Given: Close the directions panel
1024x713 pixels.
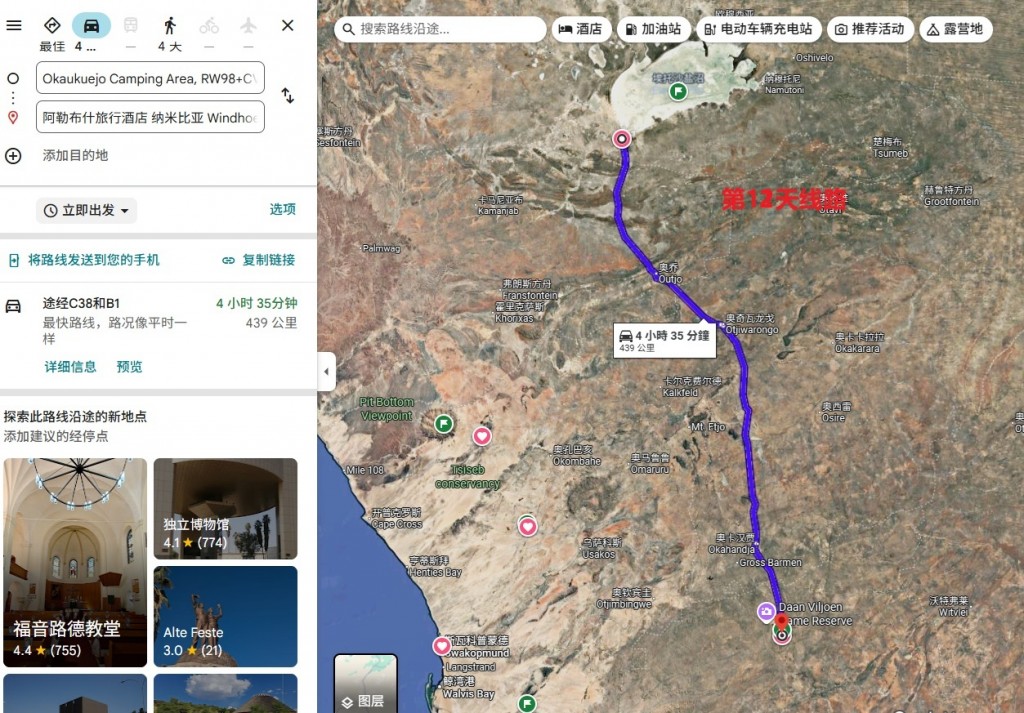Looking at the screenshot, I should (x=288, y=25).
